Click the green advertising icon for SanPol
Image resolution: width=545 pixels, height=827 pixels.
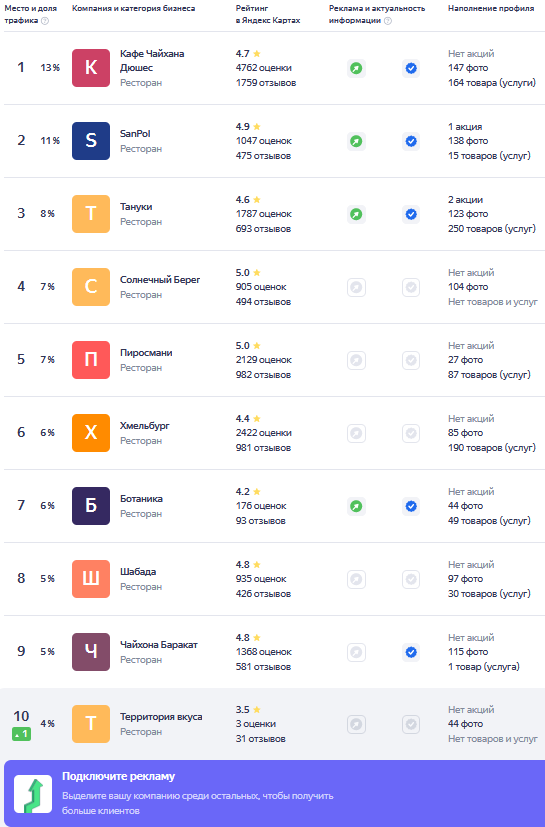click(356, 141)
